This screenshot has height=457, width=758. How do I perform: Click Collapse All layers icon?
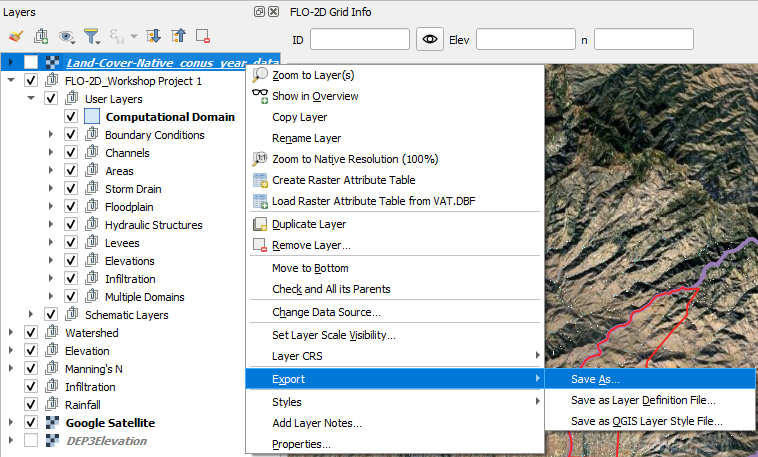[x=178, y=36]
